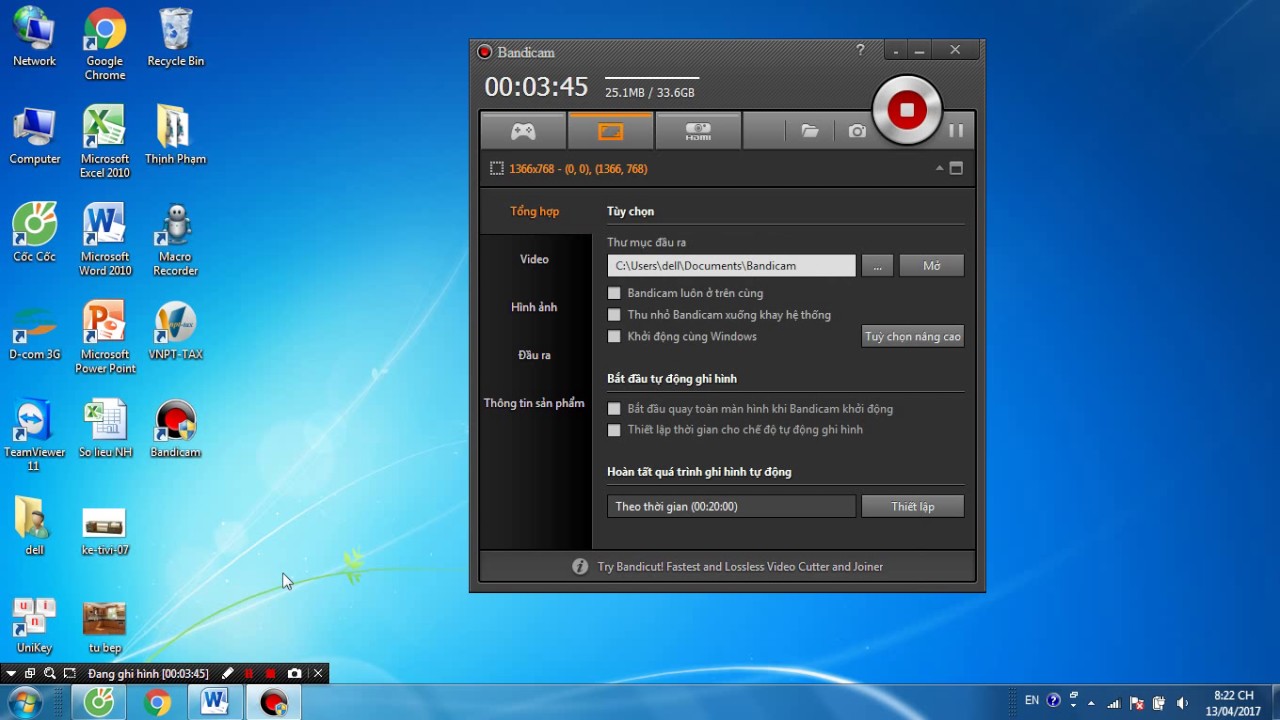Select the Bandicam desktop shortcut

pyautogui.click(x=175, y=430)
